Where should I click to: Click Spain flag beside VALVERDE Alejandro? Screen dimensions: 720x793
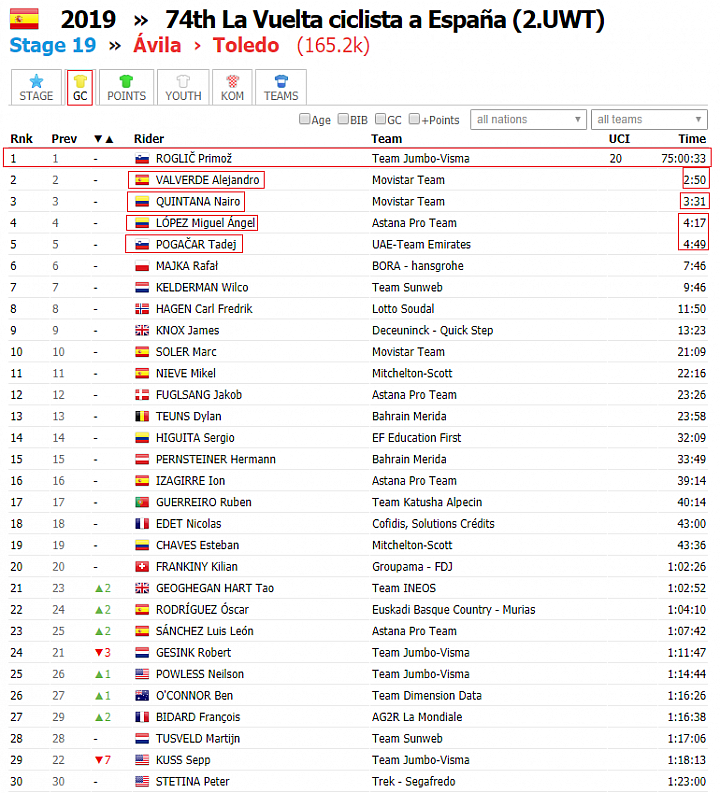click(142, 180)
